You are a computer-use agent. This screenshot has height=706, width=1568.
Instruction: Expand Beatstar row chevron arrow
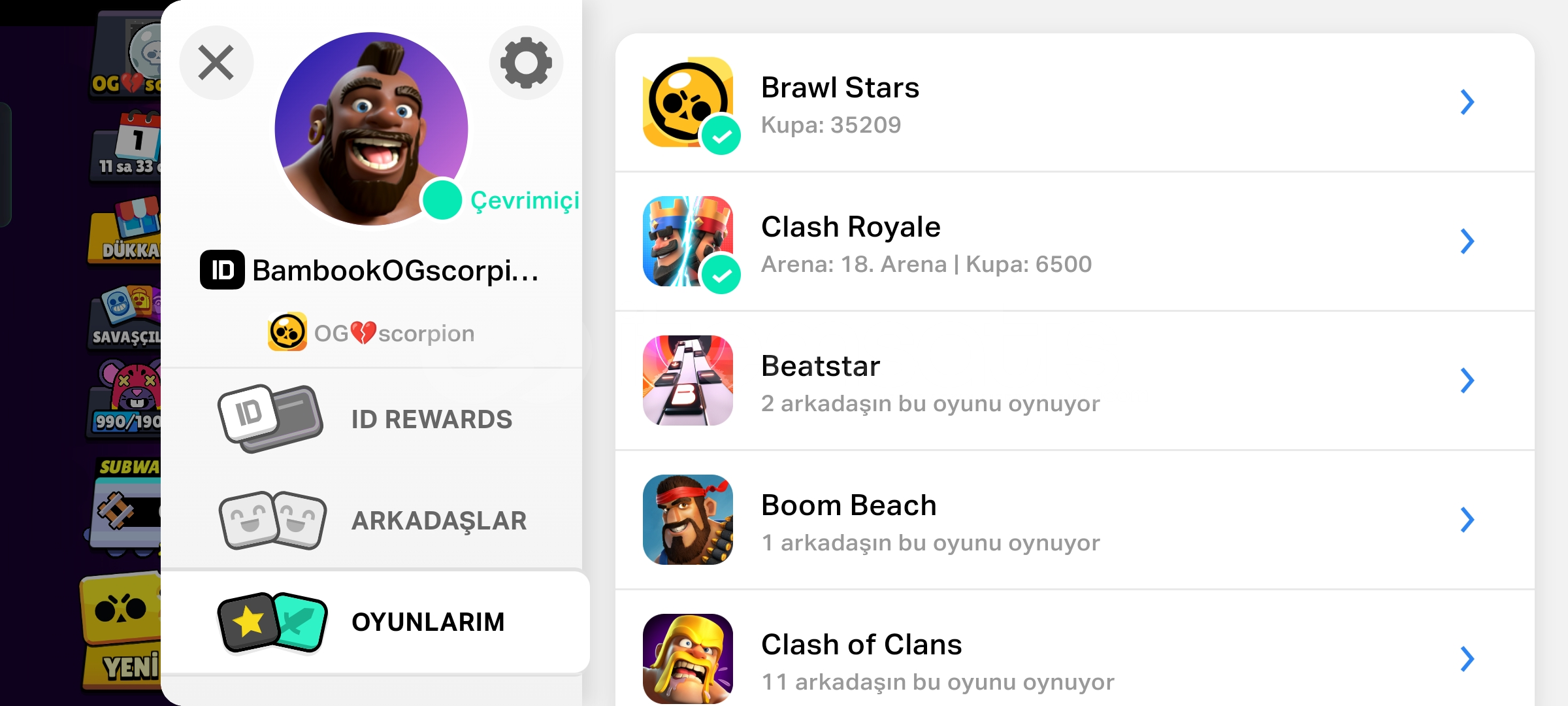(x=1467, y=380)
